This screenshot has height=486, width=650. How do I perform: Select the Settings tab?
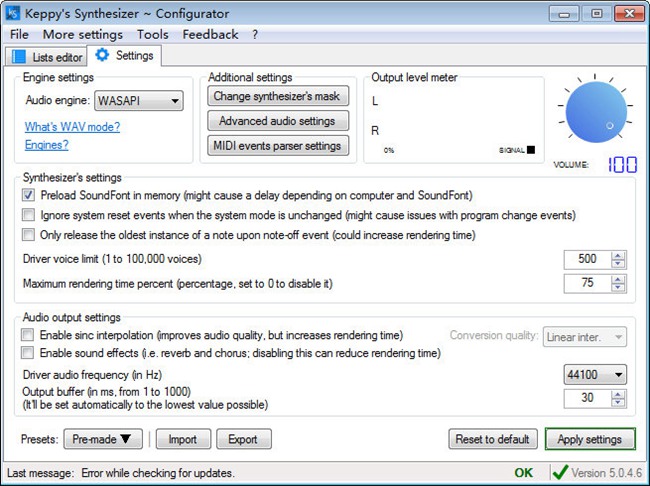tap(124, 55)
